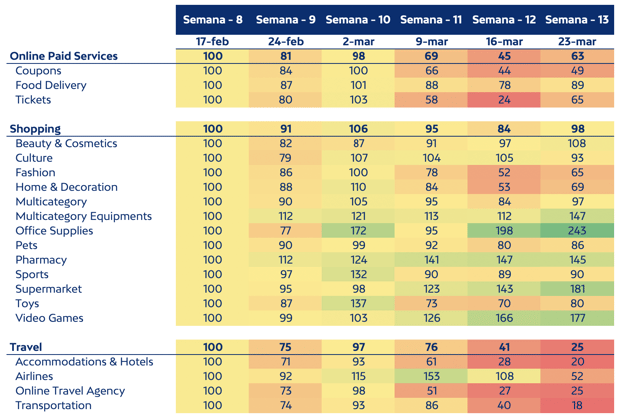Select the red 24 cell for Tickets
This screenshot has width=619, height=418.
tap(504, 100)
